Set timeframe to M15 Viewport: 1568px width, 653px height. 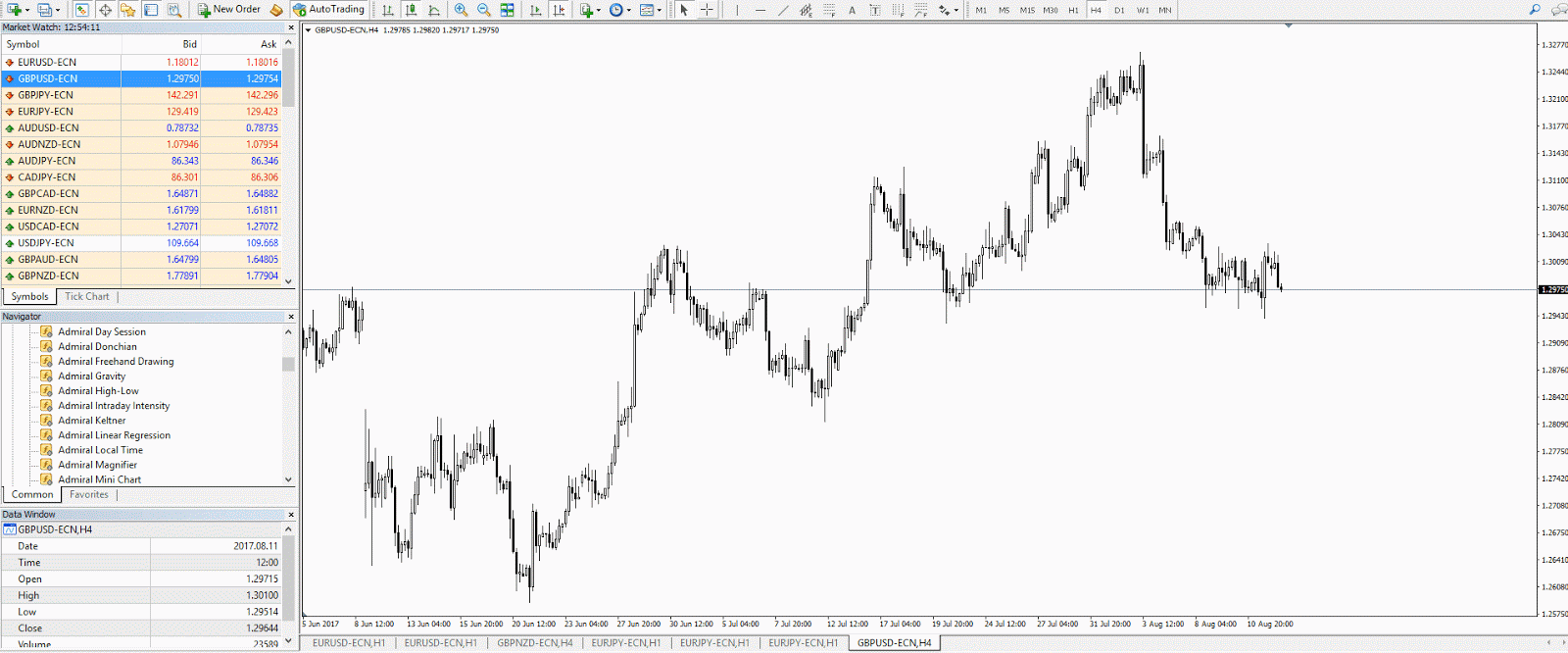(1027, 10)
